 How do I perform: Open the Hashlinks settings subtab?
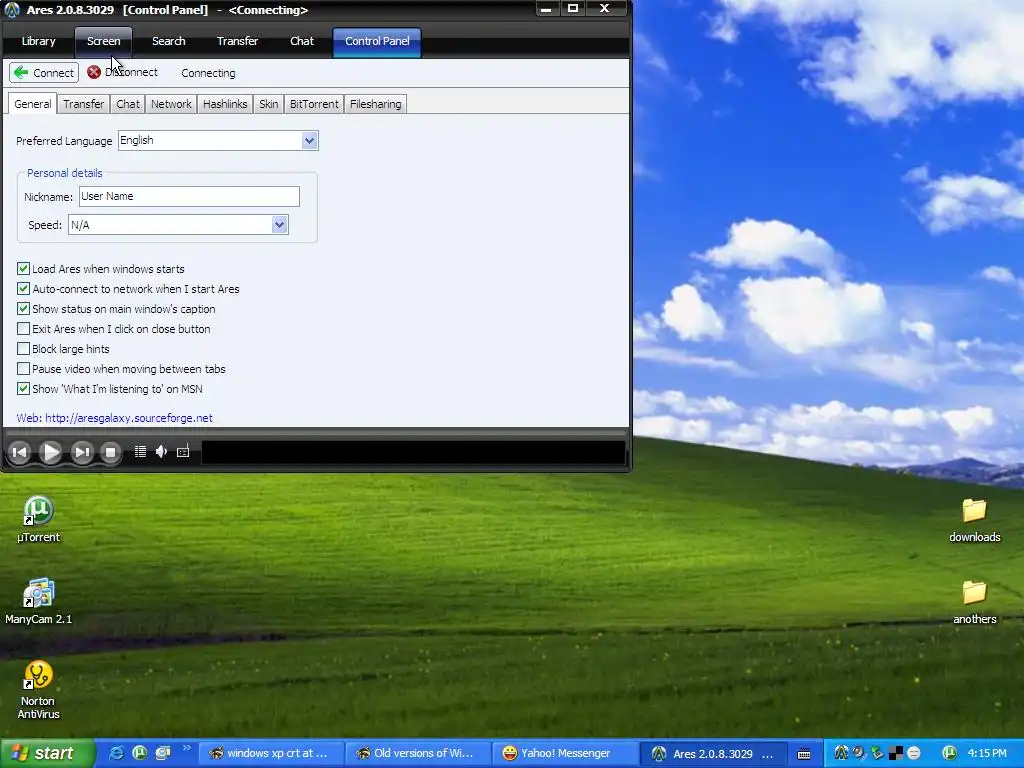pyautogui.click(x=225, y=104)
